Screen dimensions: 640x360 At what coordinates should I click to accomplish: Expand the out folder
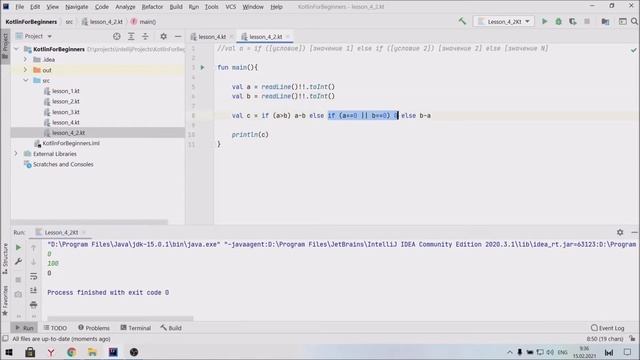tap(25, 70)
